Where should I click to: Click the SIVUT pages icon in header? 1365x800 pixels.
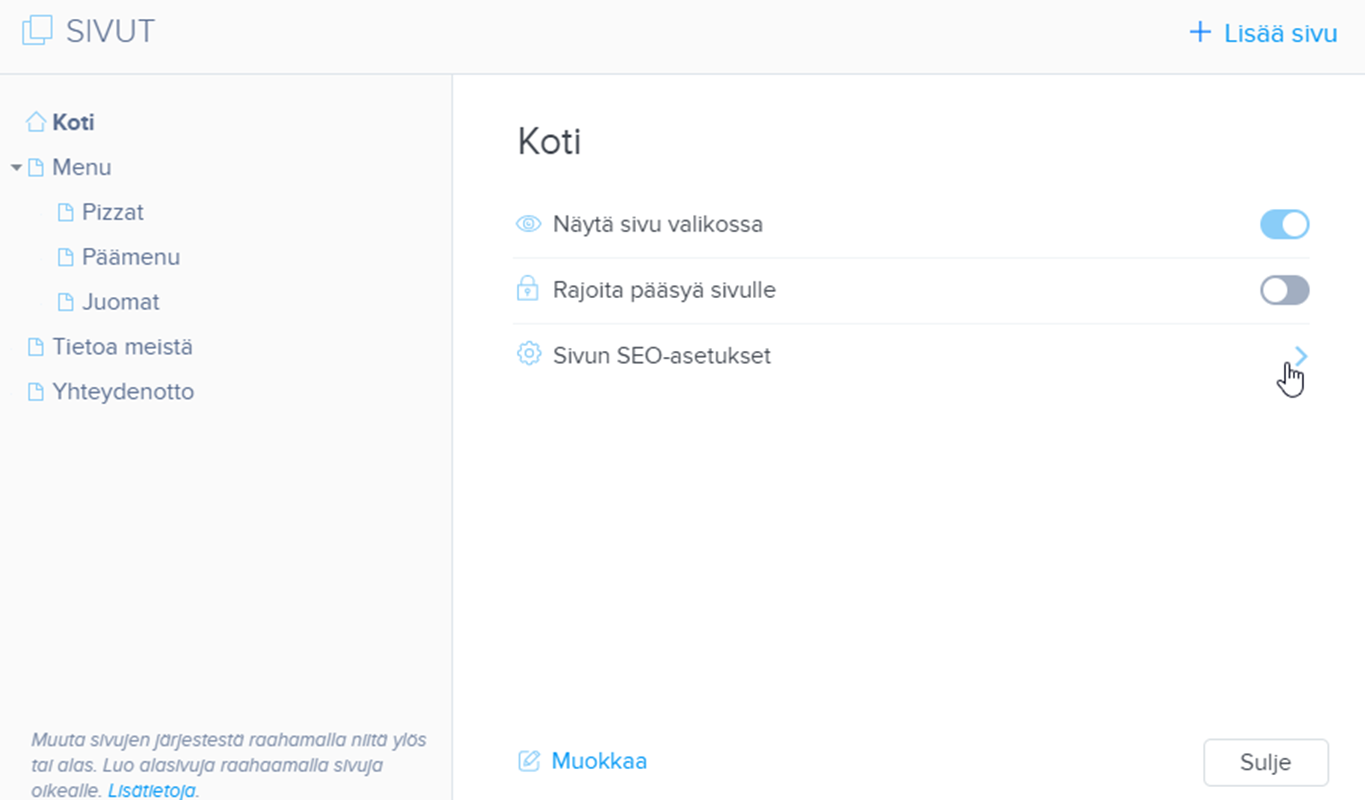(37, 31)
